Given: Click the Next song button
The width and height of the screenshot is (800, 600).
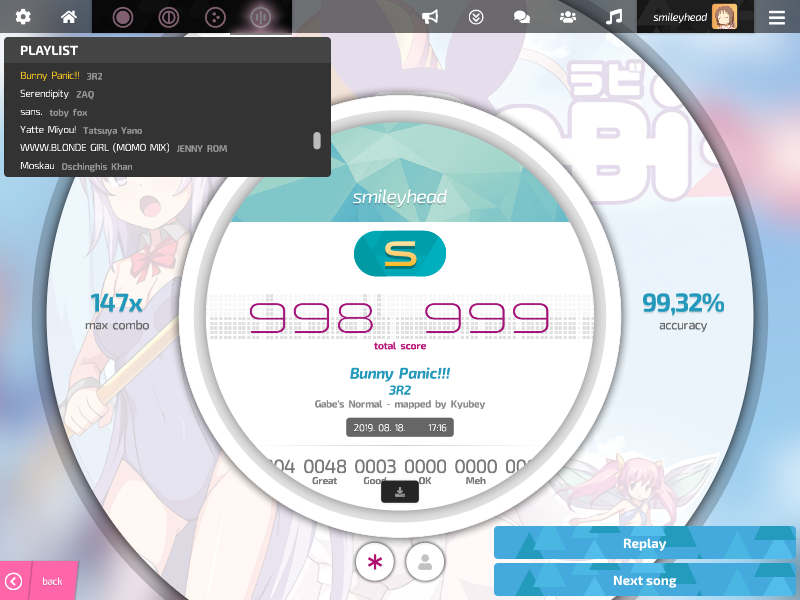Looking at the screenshot, I should (x=644, y=580).
